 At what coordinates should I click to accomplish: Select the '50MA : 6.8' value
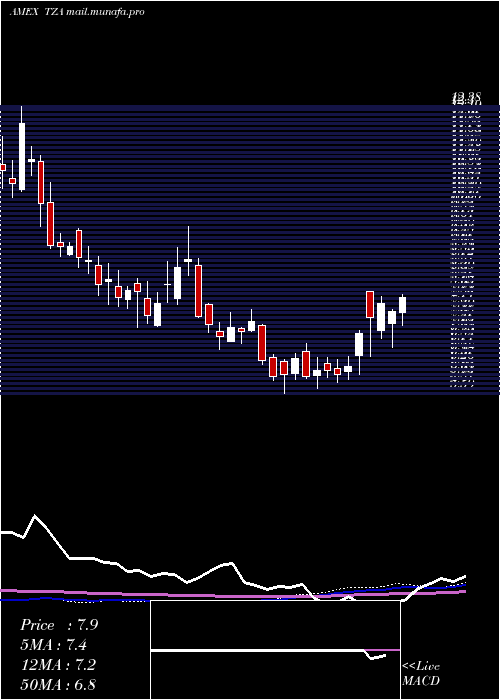pyautogui.click(x=58, y=685)
